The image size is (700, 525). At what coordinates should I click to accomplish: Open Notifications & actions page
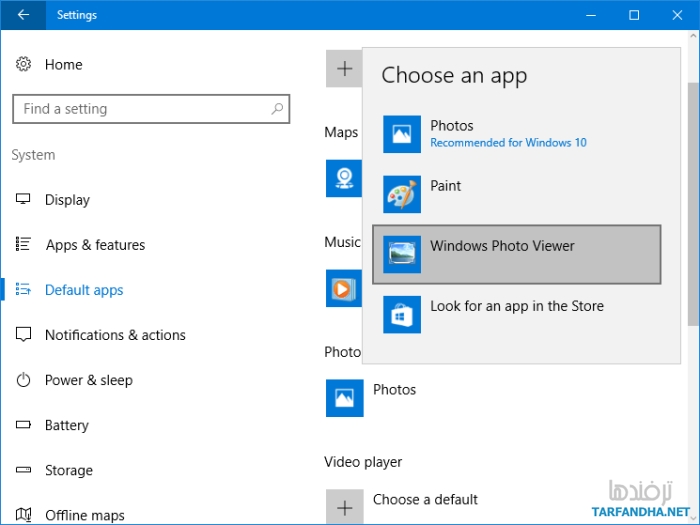point(115,335)
